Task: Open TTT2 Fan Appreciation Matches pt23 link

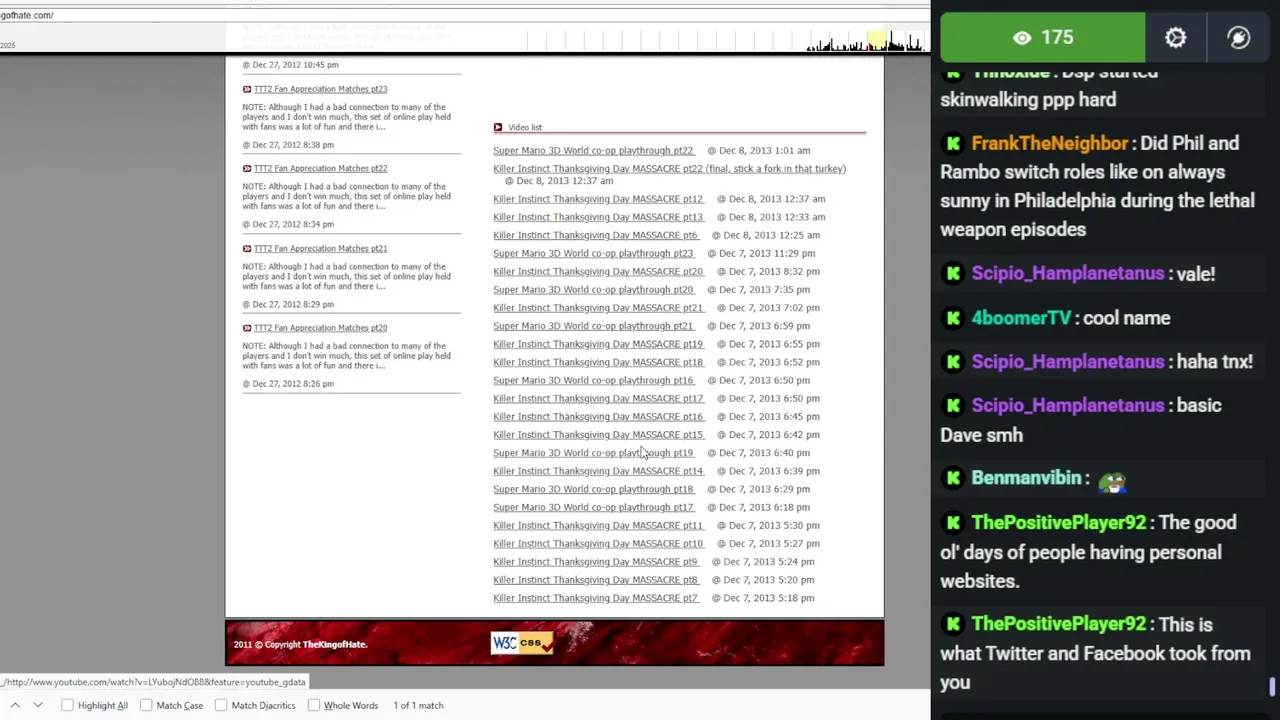Action: (320, 89)
